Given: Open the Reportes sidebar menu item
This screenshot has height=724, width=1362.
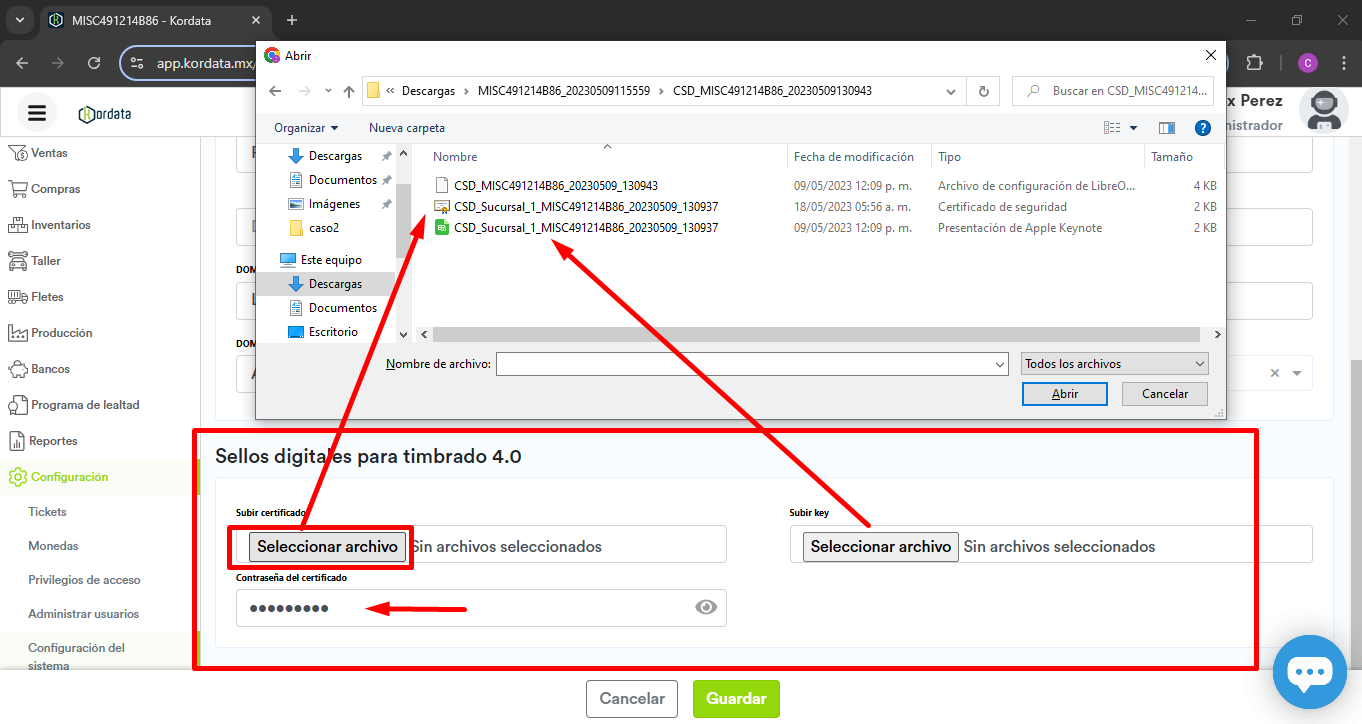Looking at the screenshot, I should coord(53,441).
